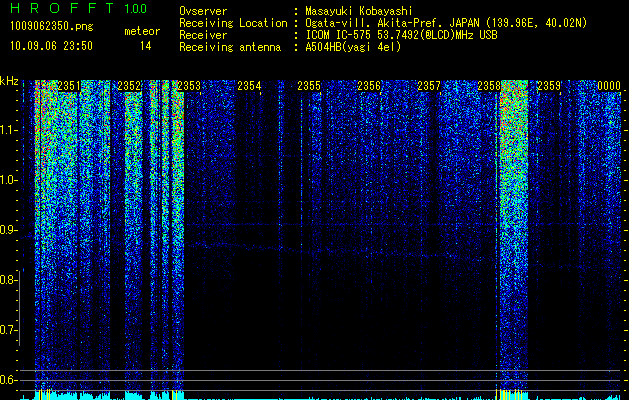Click the 2354 time marker
Screen dimensions: 629x400
click(249, 86)
